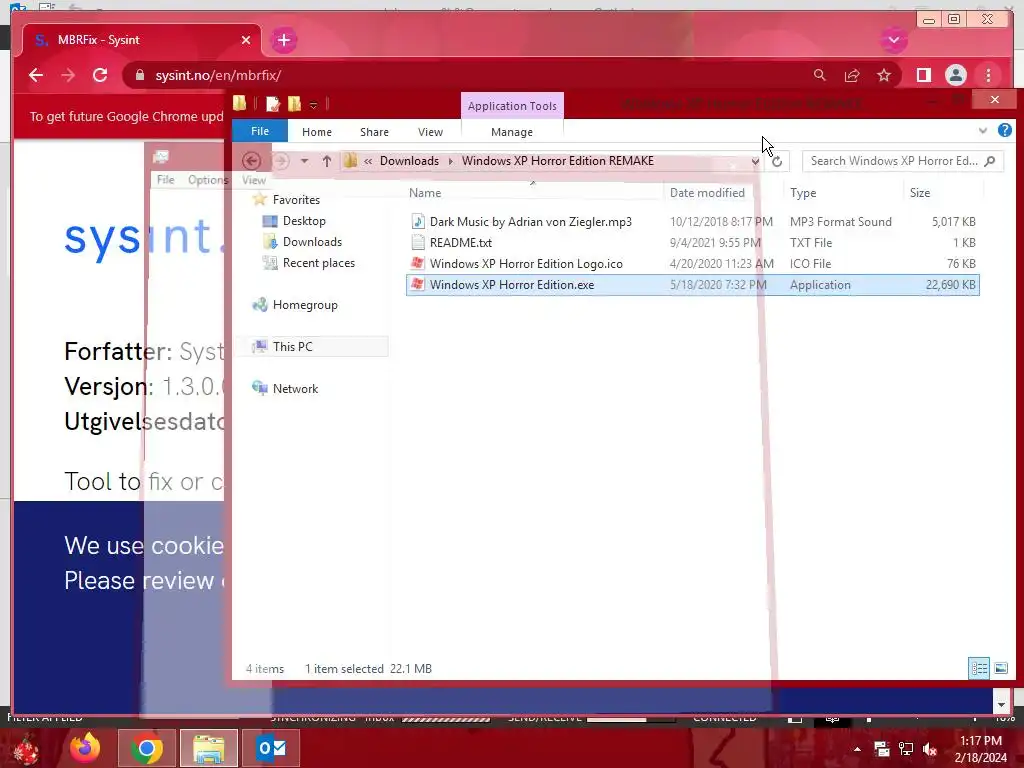Open network tray icon

coord(906,749)
